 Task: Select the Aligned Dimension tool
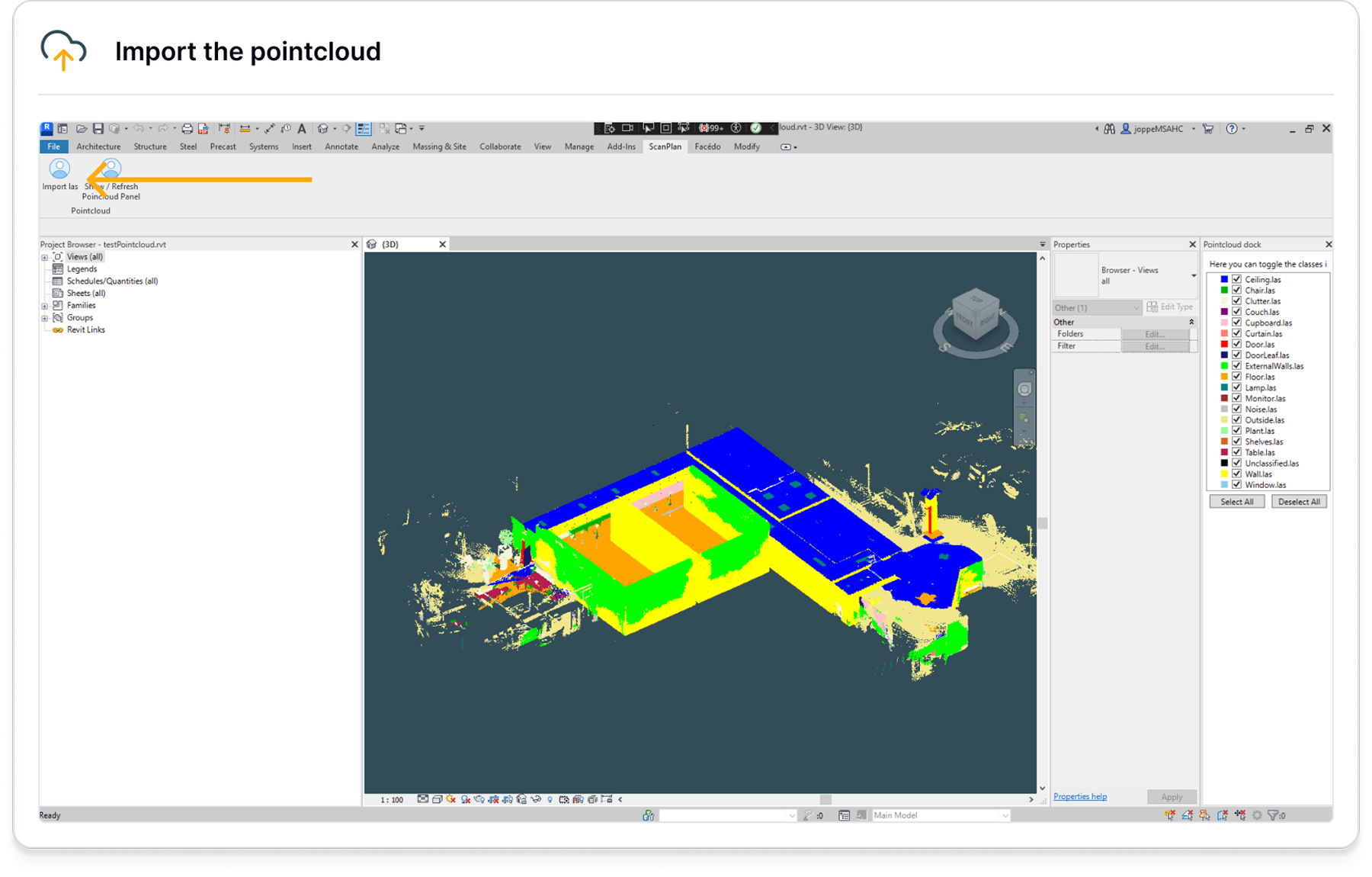245,128
